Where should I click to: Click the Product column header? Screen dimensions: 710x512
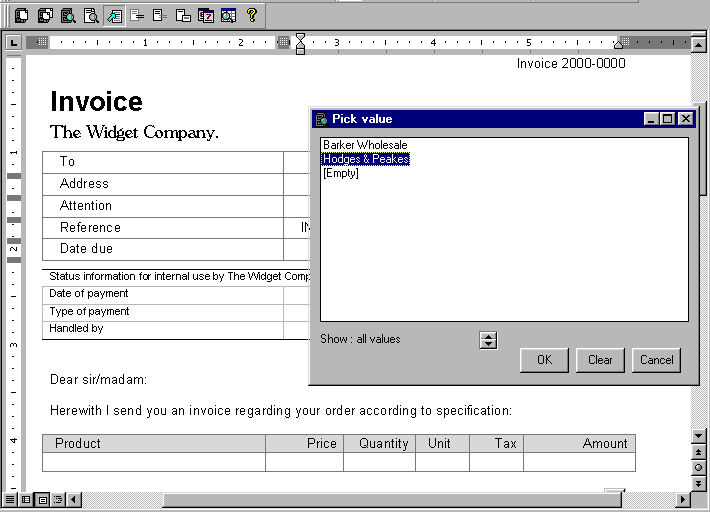tap(154, 444)
